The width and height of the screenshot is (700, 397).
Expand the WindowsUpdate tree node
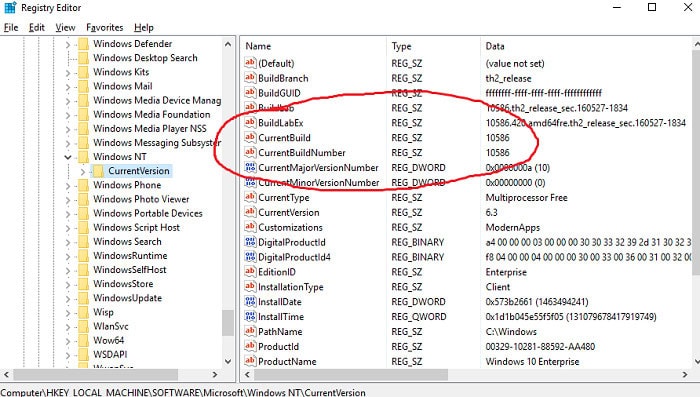click(68, 298)
